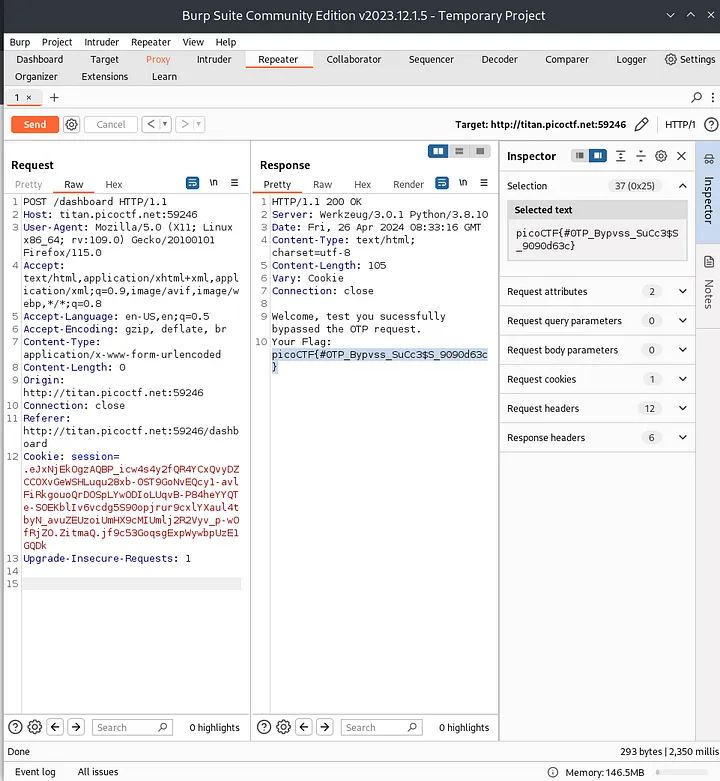
Task: Toggle Request non-printable characters \n
Action: 214,183
